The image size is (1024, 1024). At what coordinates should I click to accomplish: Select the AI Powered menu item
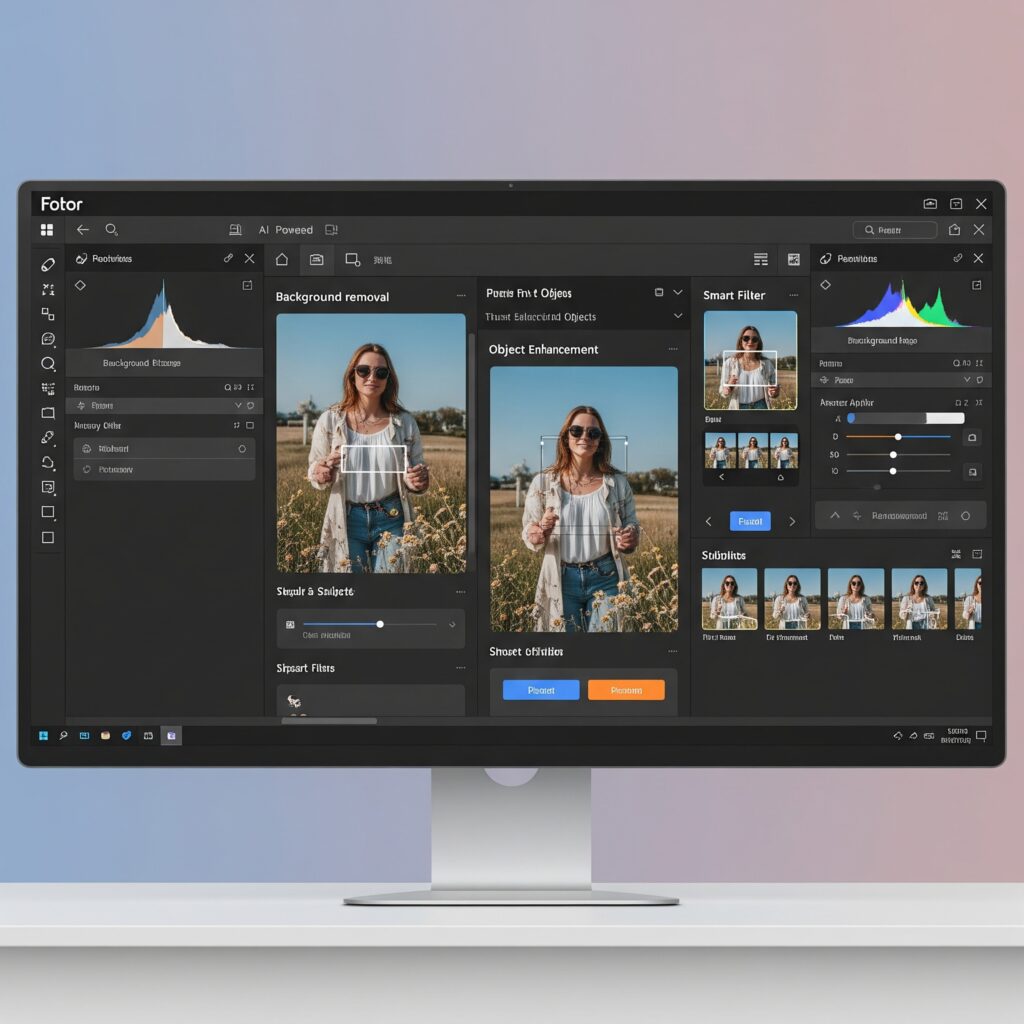point(285,230)
